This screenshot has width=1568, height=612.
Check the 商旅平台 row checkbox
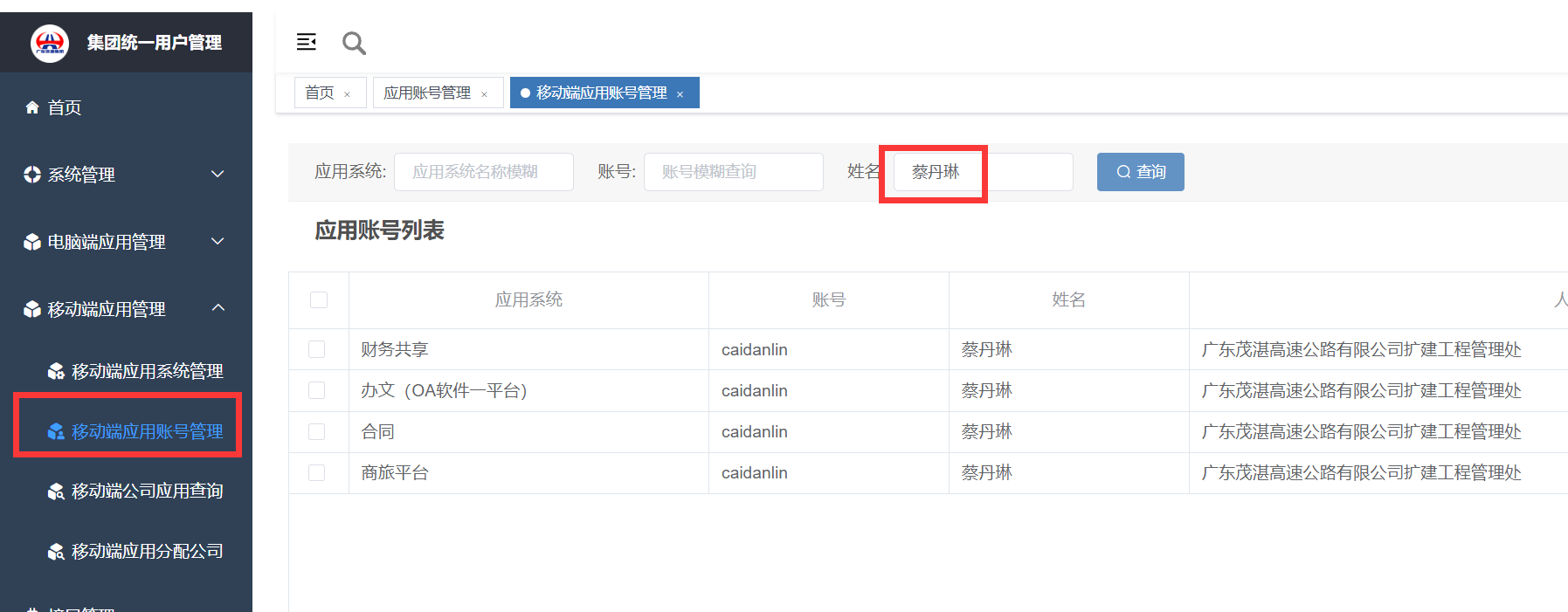pyautogui.click(x=317, y=472)
